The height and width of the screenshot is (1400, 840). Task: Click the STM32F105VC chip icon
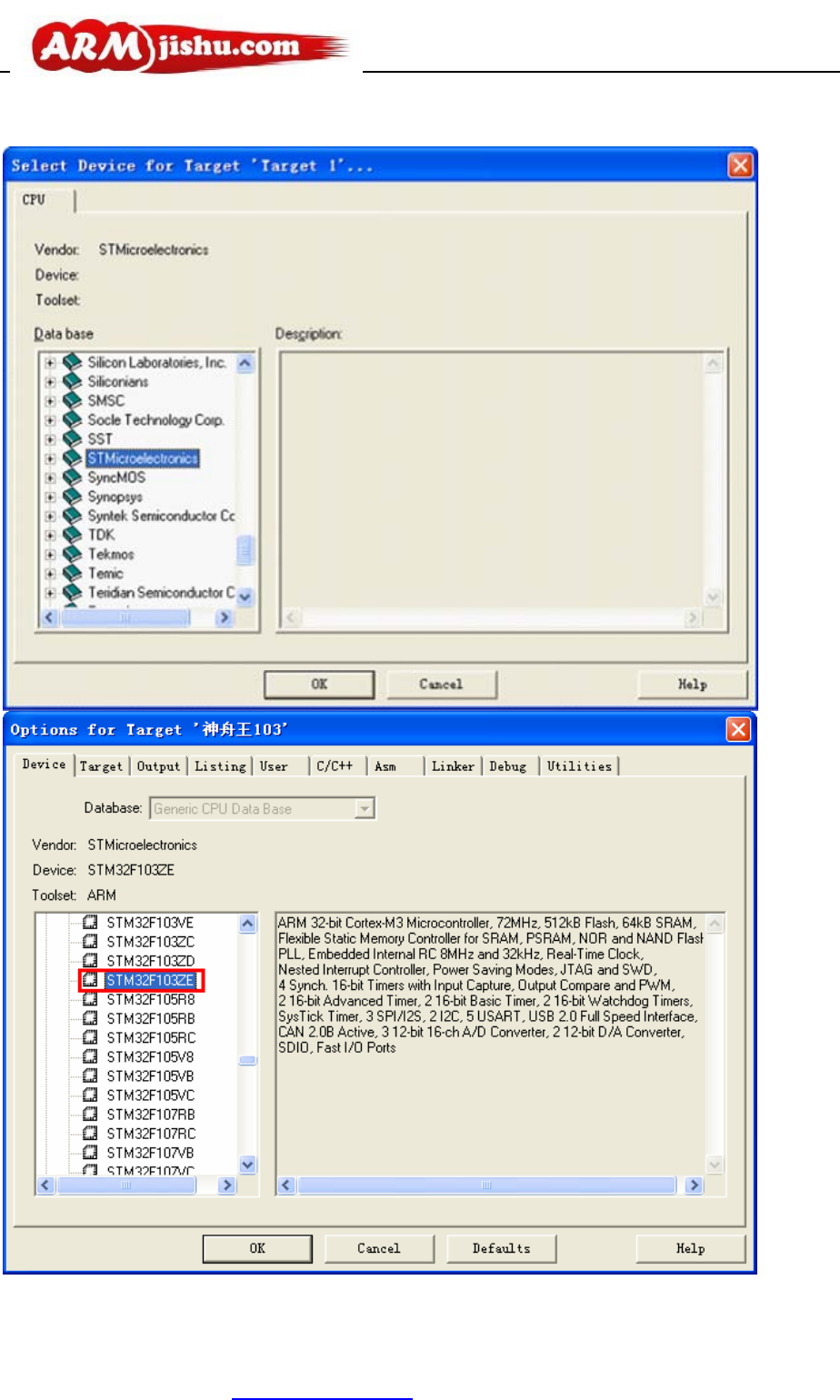(x=90, y=1095)
